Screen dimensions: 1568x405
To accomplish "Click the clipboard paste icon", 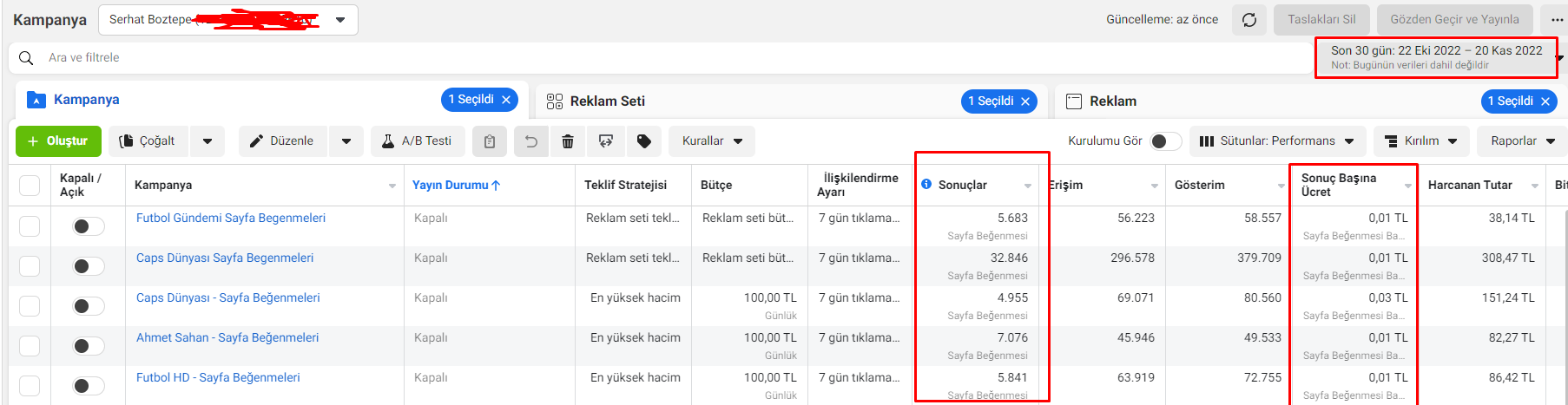I will [x=490, y=141].
